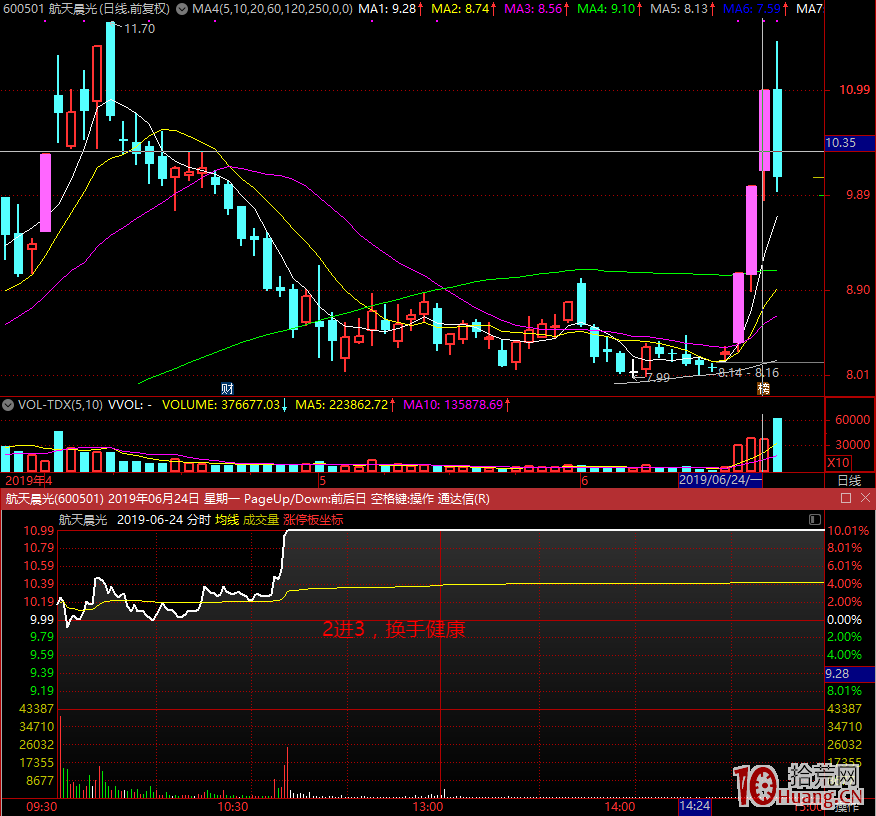Select the yellow 均线 legend label
This screenshot has width=876, height=816.
[x=227, y=520]
